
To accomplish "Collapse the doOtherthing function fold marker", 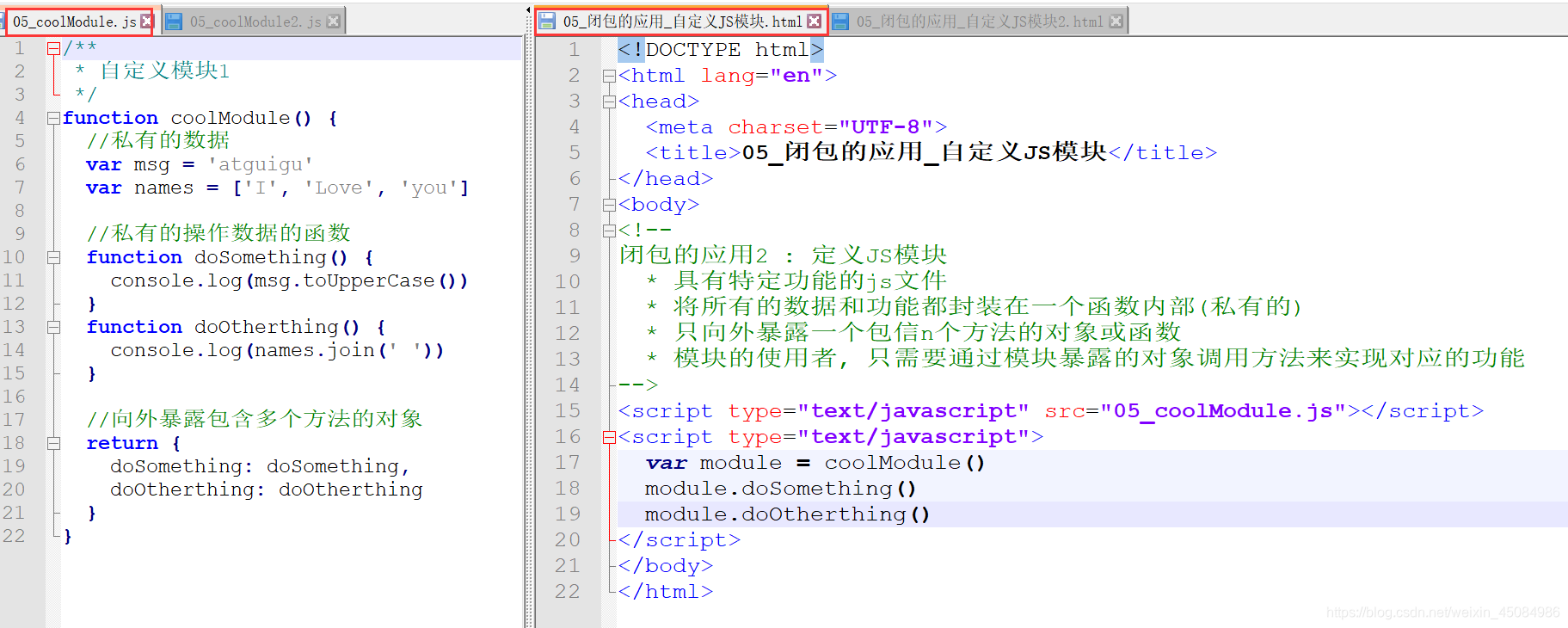I will 53,327.
